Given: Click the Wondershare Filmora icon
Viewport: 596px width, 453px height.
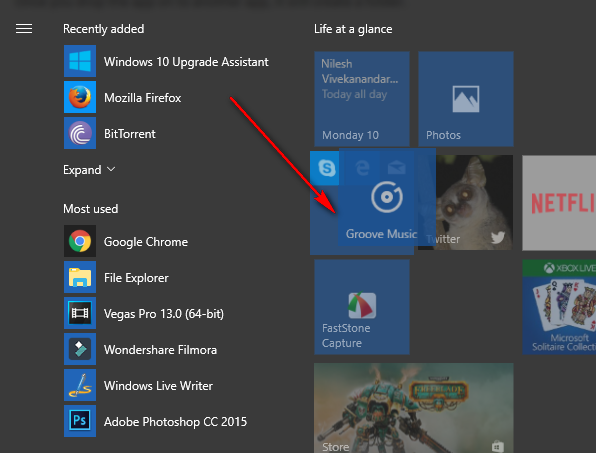Looking at the screenshot, I should [x=80, y=349].
